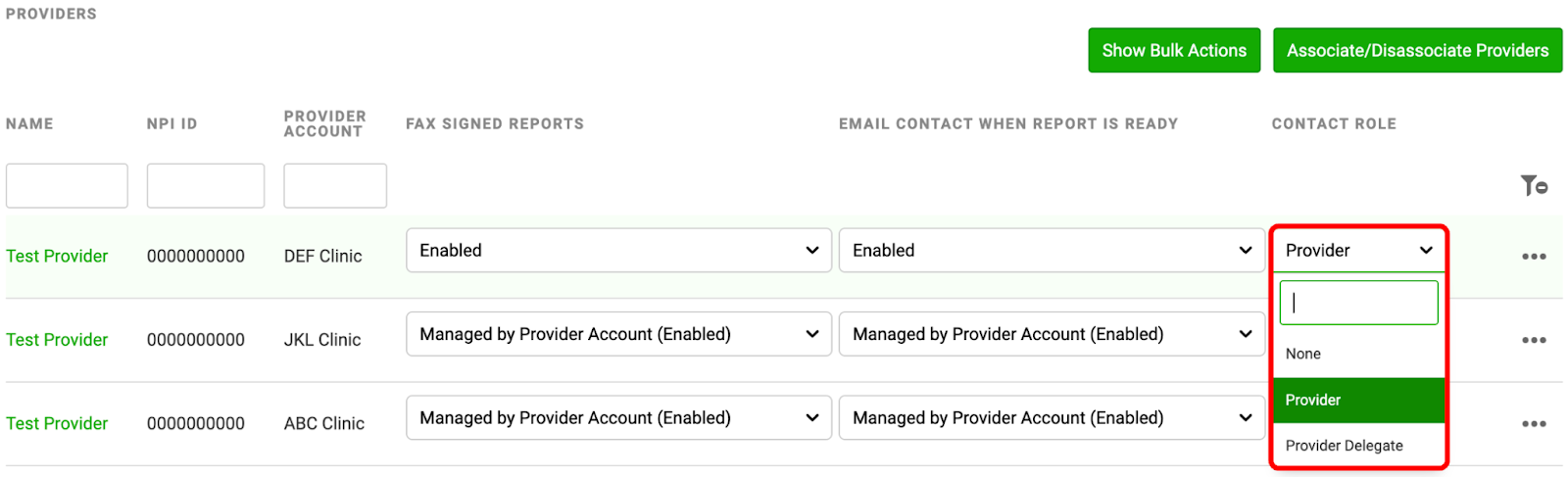1568x477 pixels.
Task: Expand Fax Signed Reports dropdown for DEF Clinic
Action: 618,251
